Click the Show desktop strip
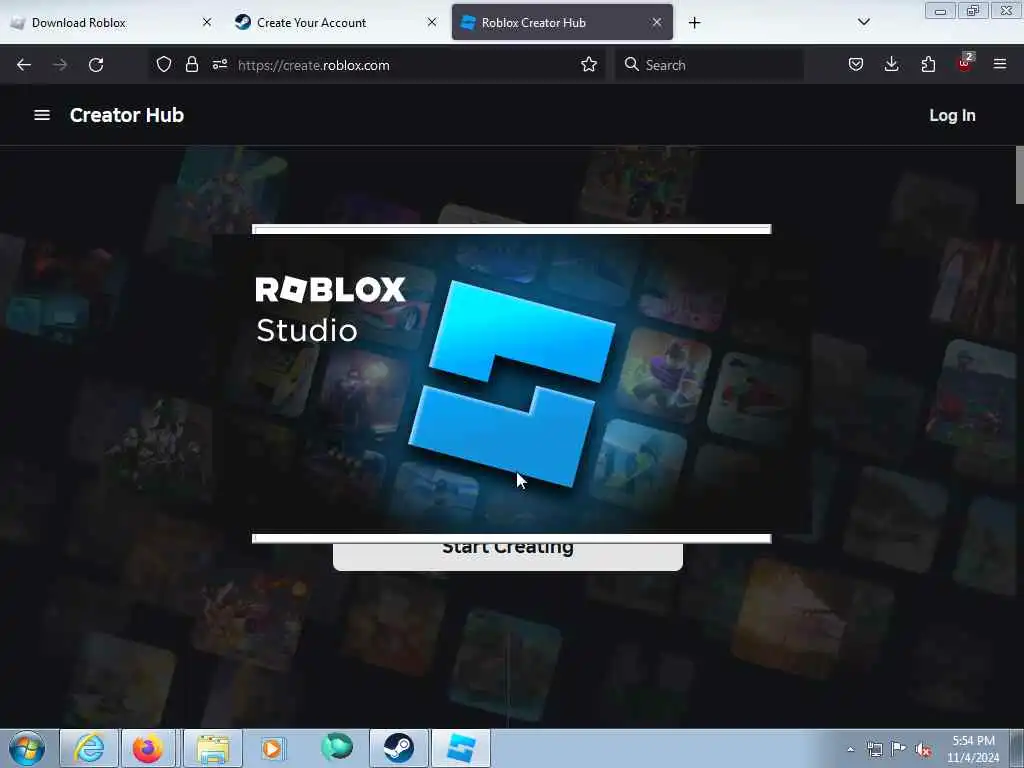 pos(1017,748)
